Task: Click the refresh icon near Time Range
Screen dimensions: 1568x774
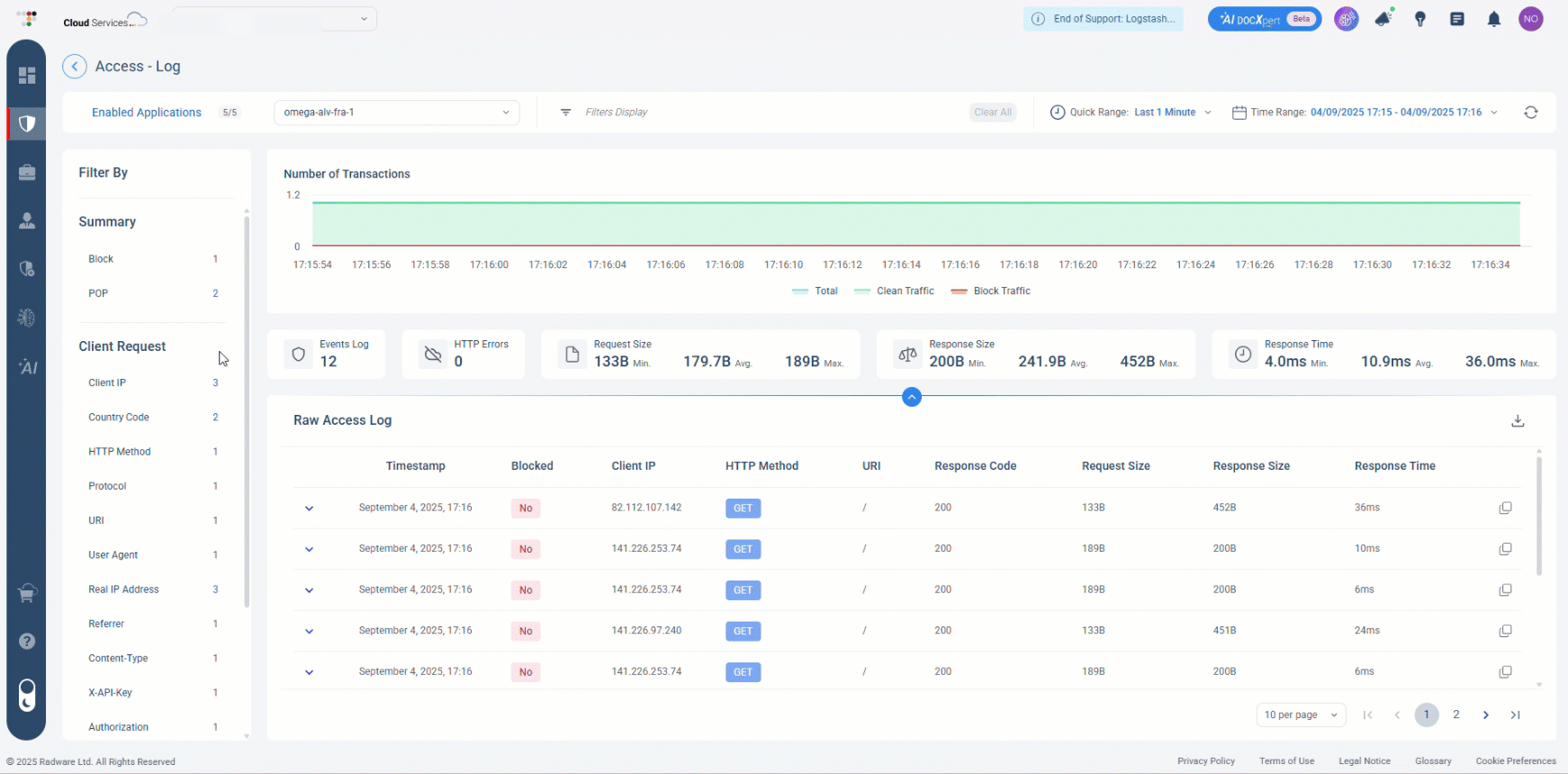Action: [x=1530, y=112]
